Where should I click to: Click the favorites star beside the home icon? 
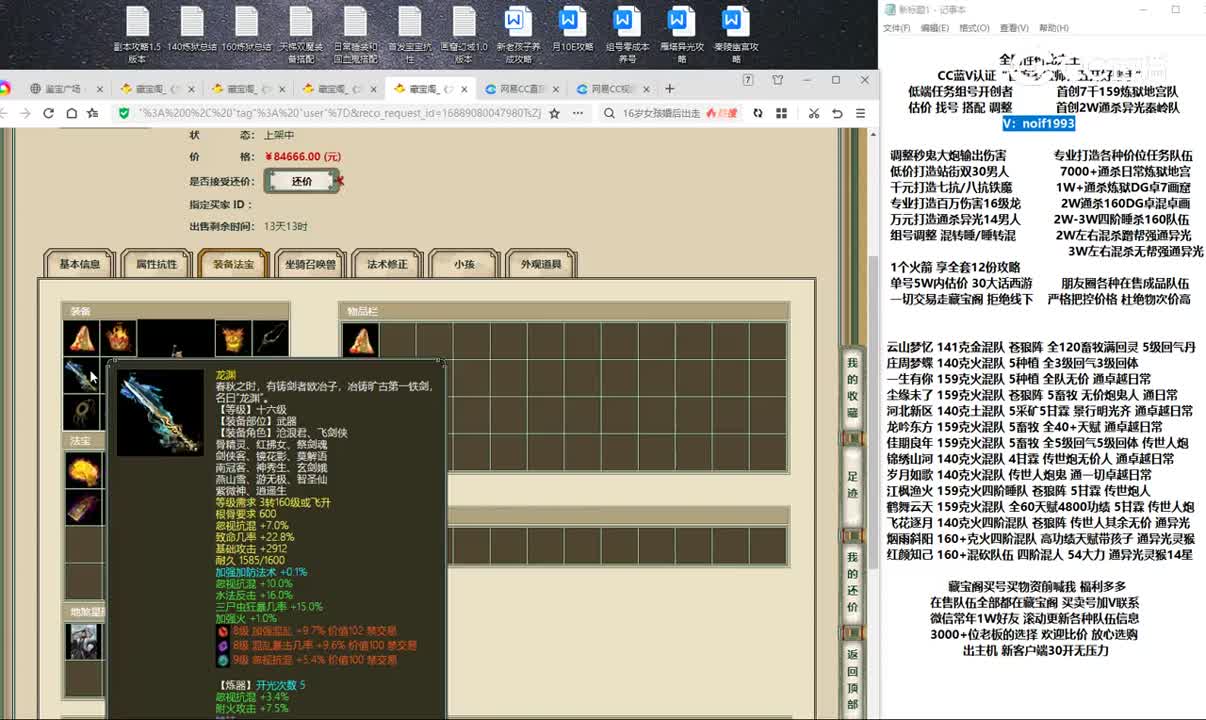click(93, 113)
